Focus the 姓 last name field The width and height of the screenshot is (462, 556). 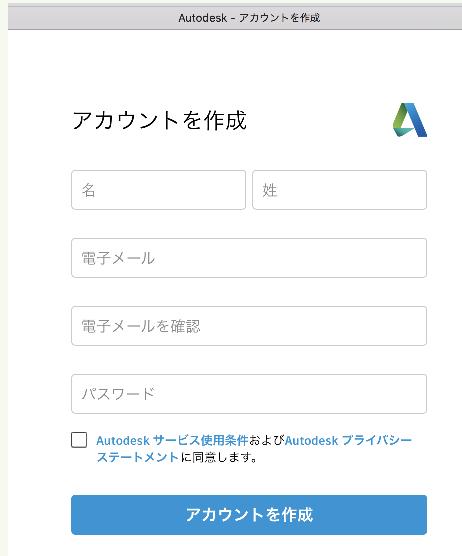tap(339, 190)
